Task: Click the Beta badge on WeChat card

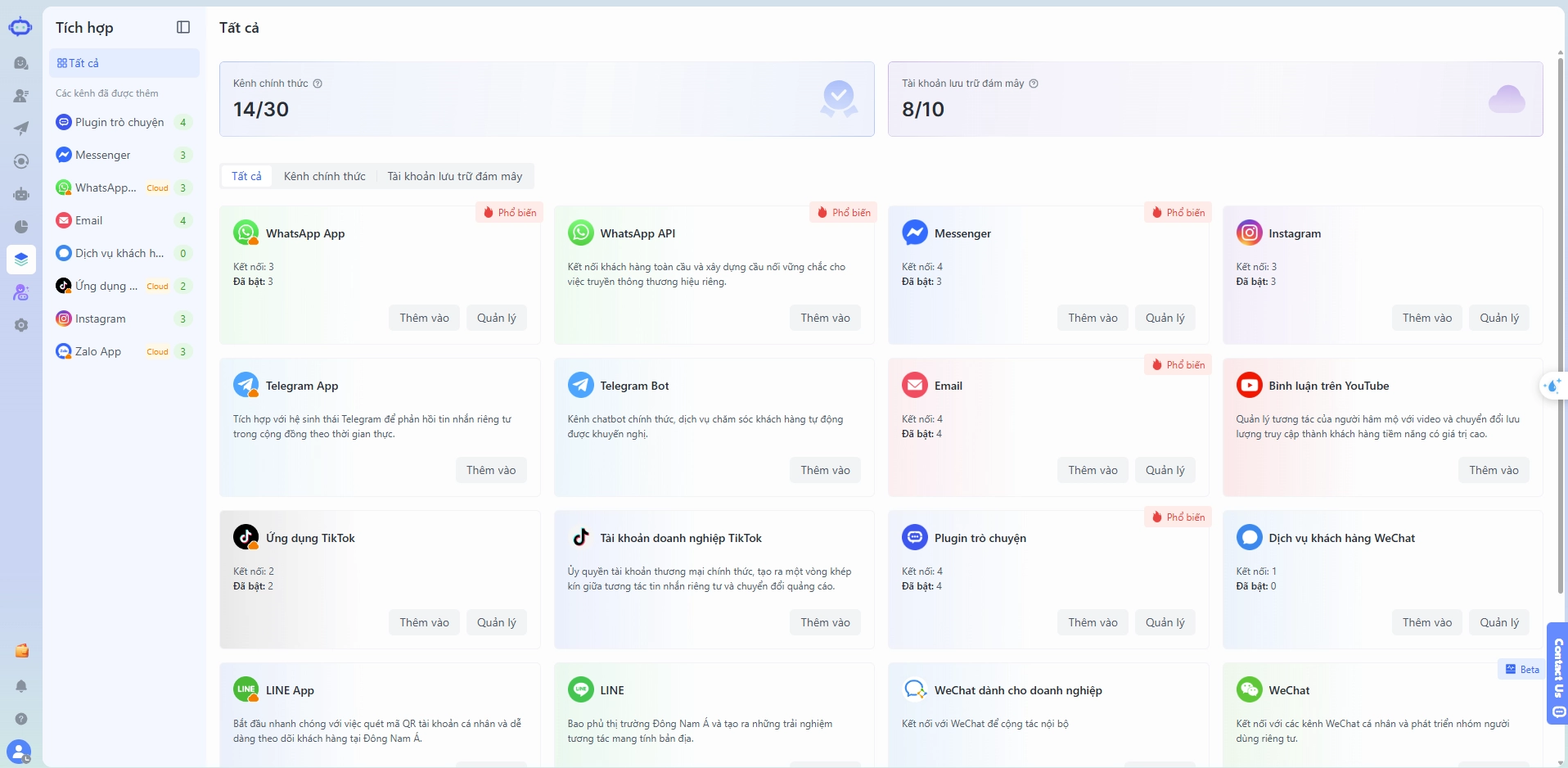Action: (x=1521, y=669)
